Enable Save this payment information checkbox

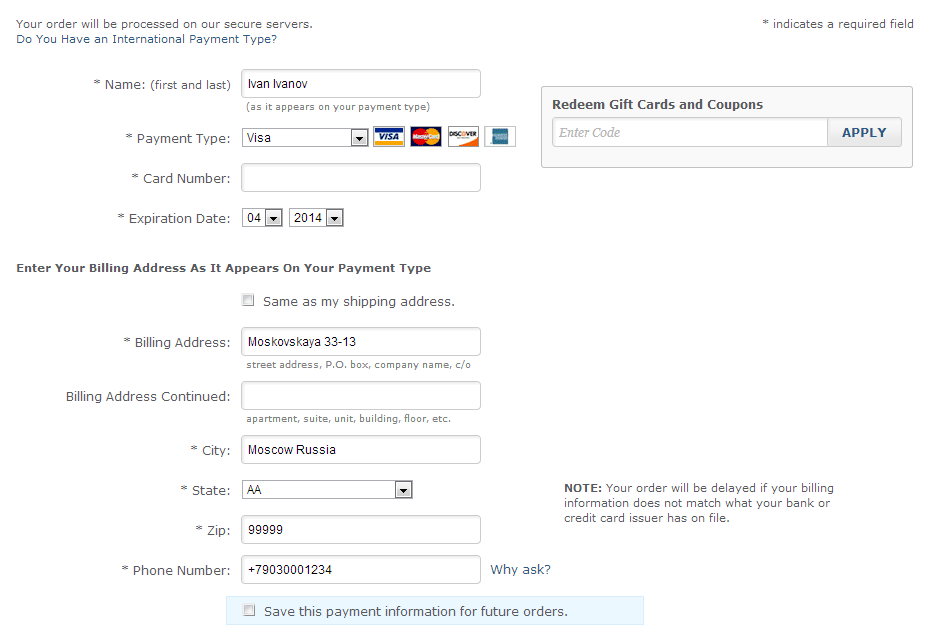pyautogui.click(x=249, y=610)
